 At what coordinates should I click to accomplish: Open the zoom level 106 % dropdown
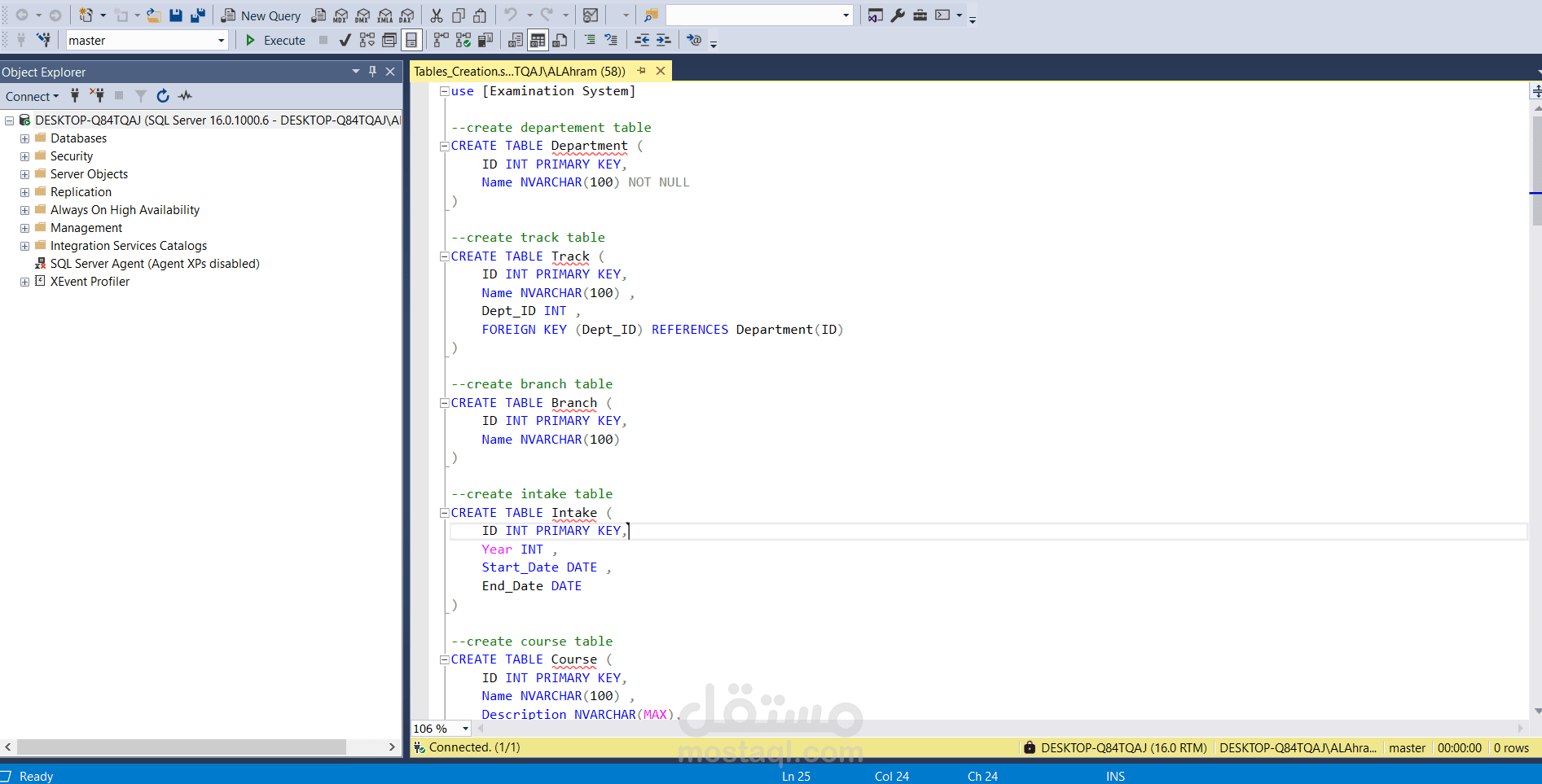(465, 729)
